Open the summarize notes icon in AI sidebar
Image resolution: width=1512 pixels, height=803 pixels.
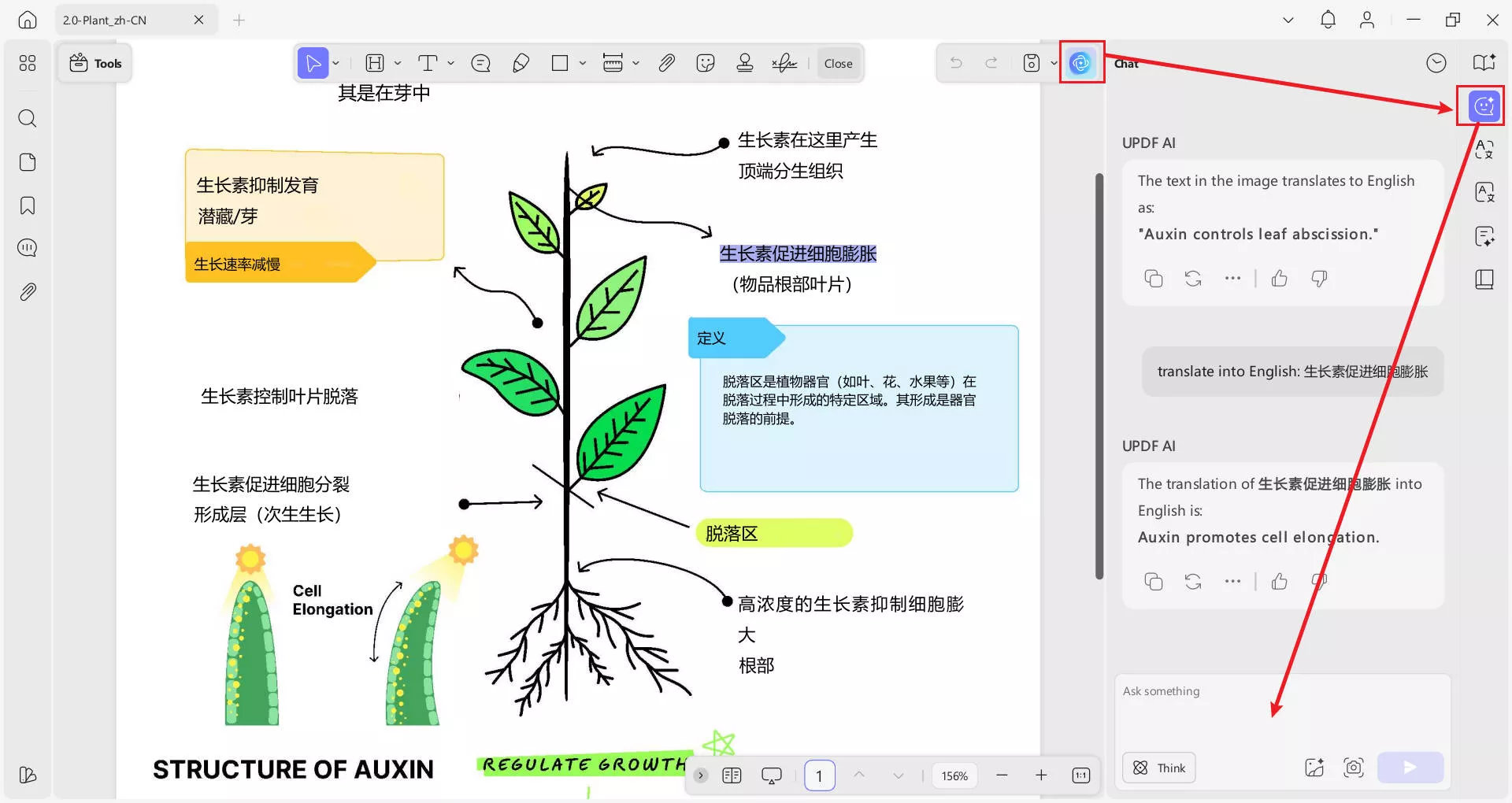point(1484,236)
